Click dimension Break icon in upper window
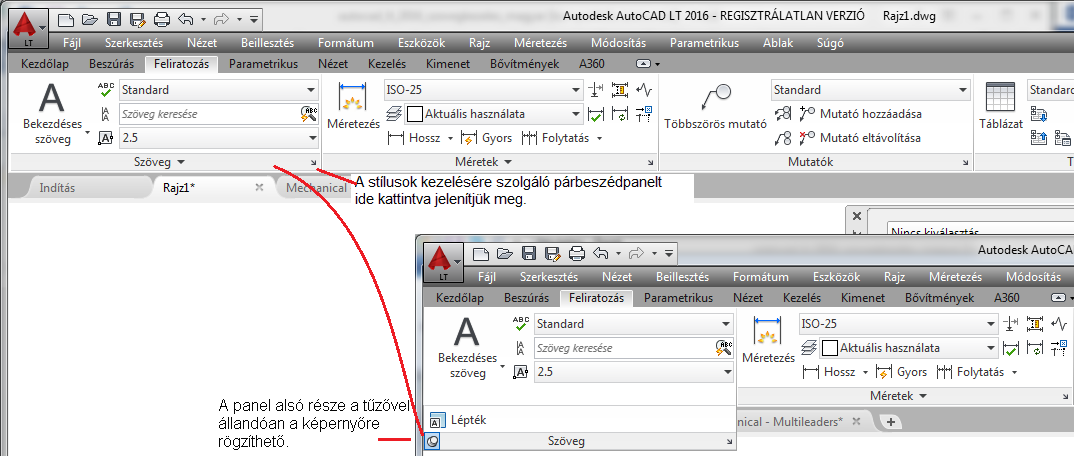Image resolution: width=1074 pixels, height=456 pixels. click(x=595, y=90)
